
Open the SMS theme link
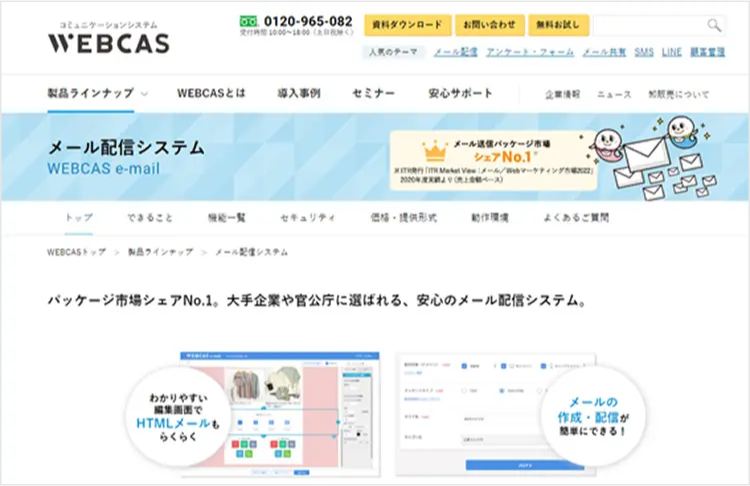point(644,52)
